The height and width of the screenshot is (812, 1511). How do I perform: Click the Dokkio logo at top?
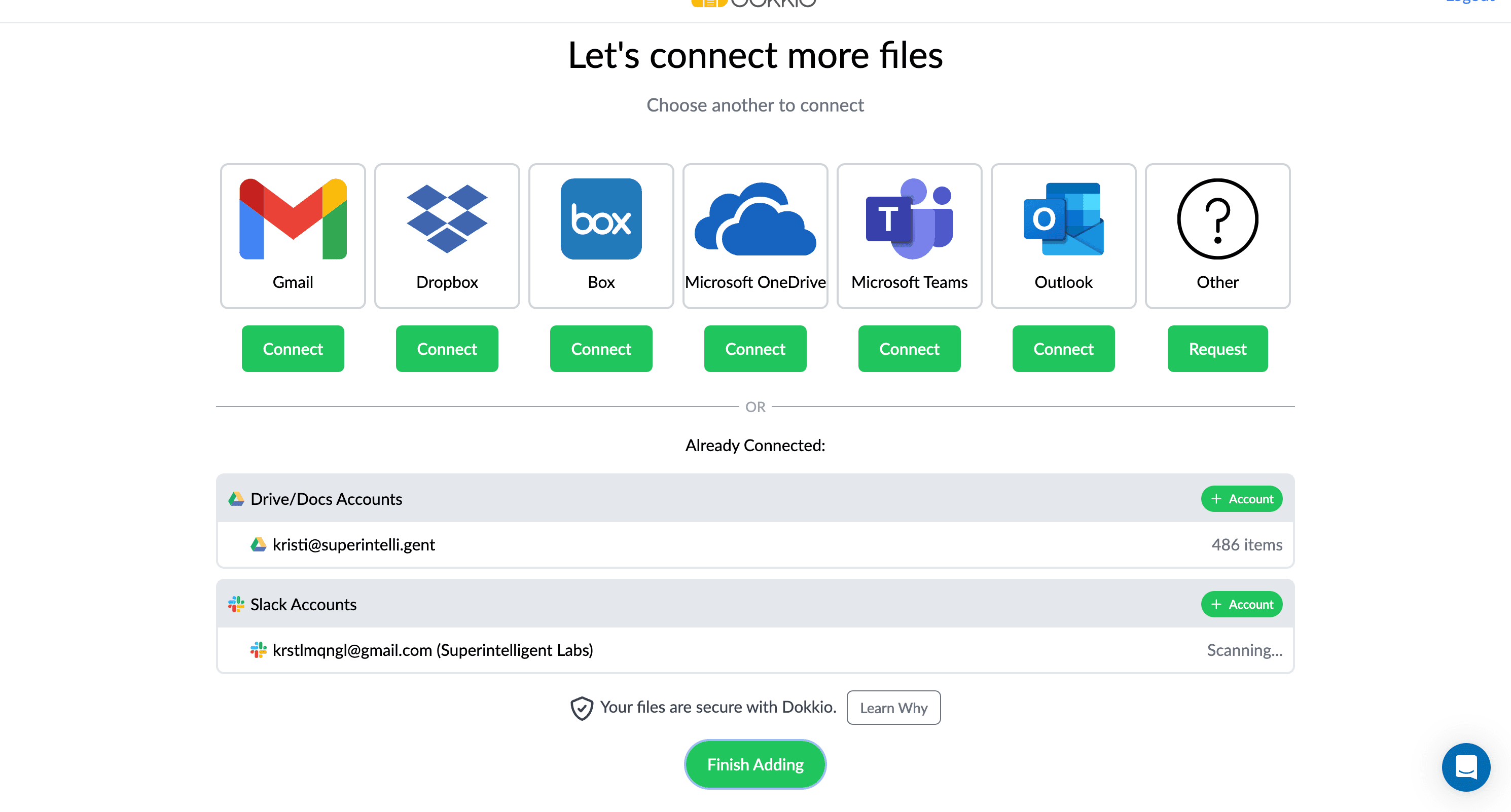pyautogui.click(x=755, y=4)
